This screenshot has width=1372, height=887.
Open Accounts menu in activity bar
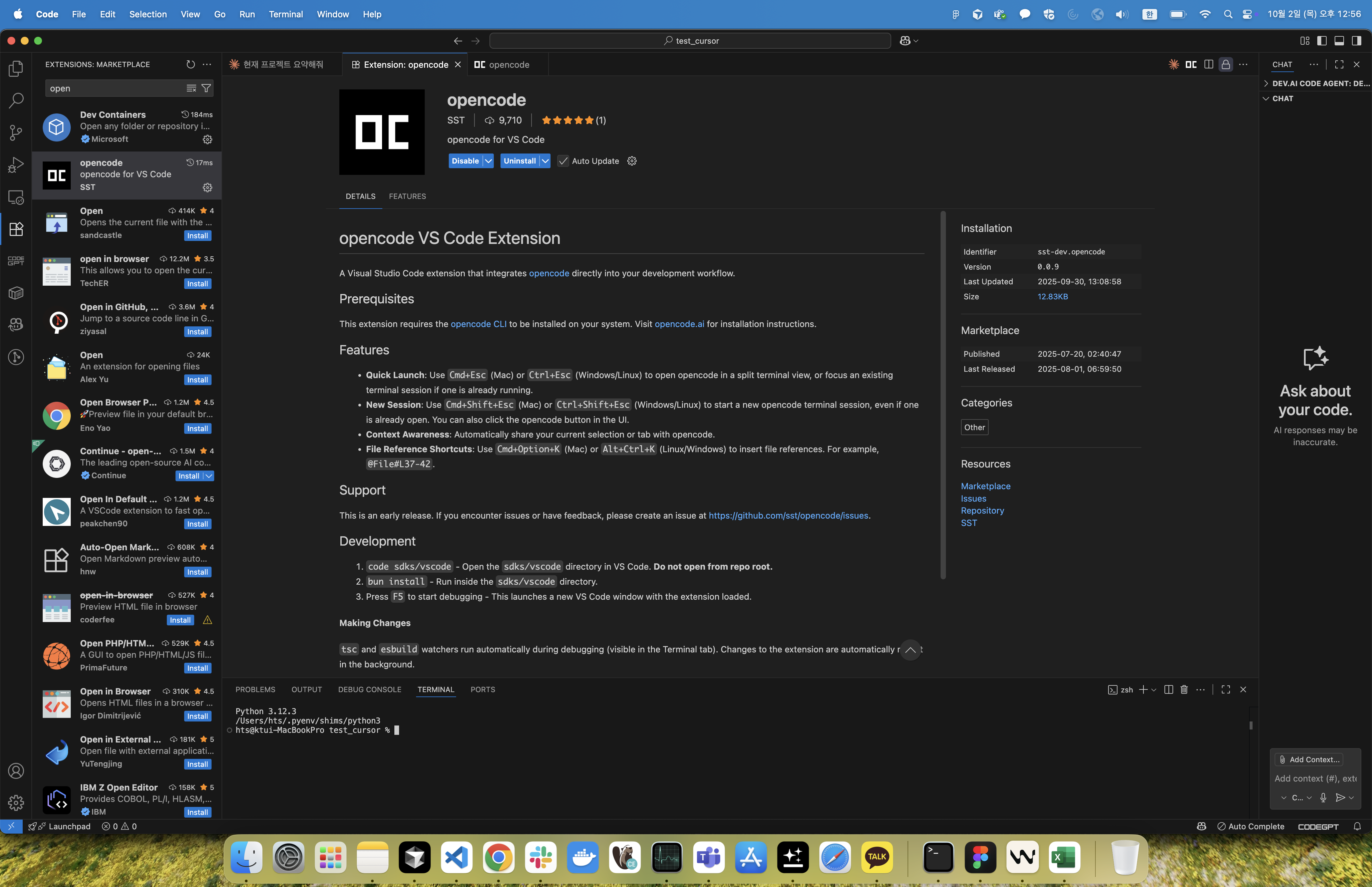16,771
